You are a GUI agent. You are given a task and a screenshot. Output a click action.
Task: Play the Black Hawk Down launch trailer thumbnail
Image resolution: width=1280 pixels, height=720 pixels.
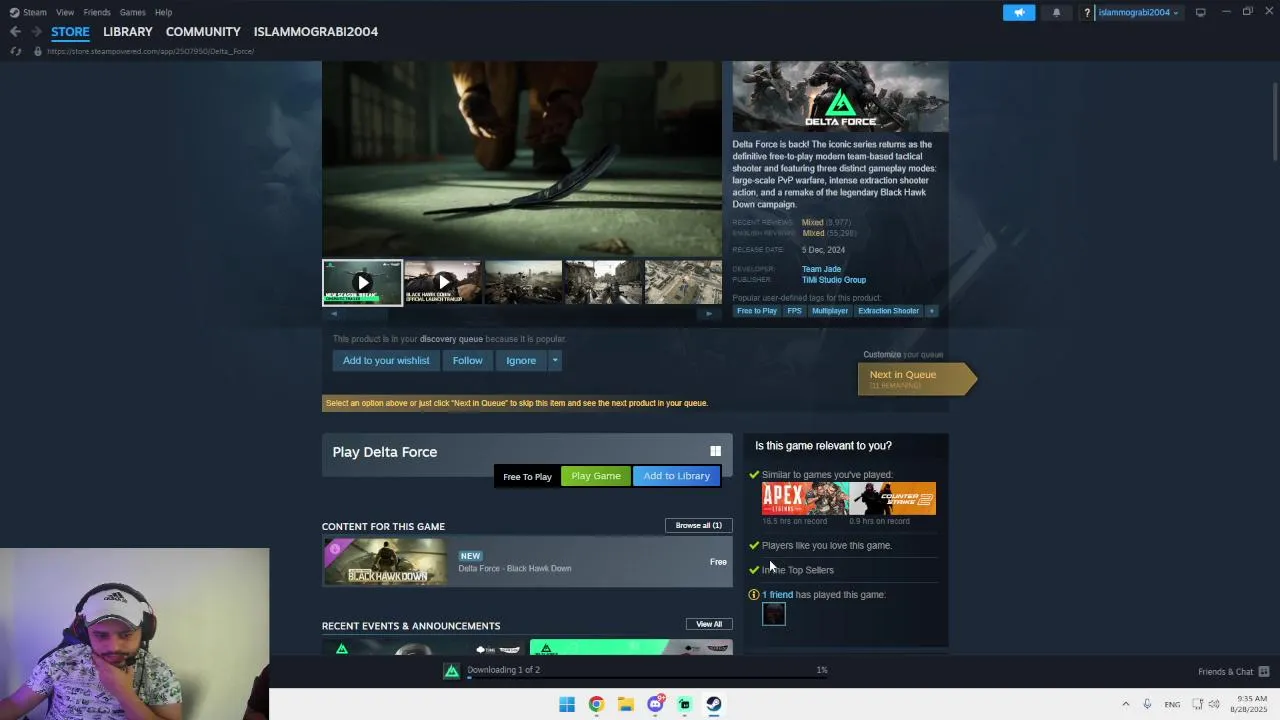(443, 283)
